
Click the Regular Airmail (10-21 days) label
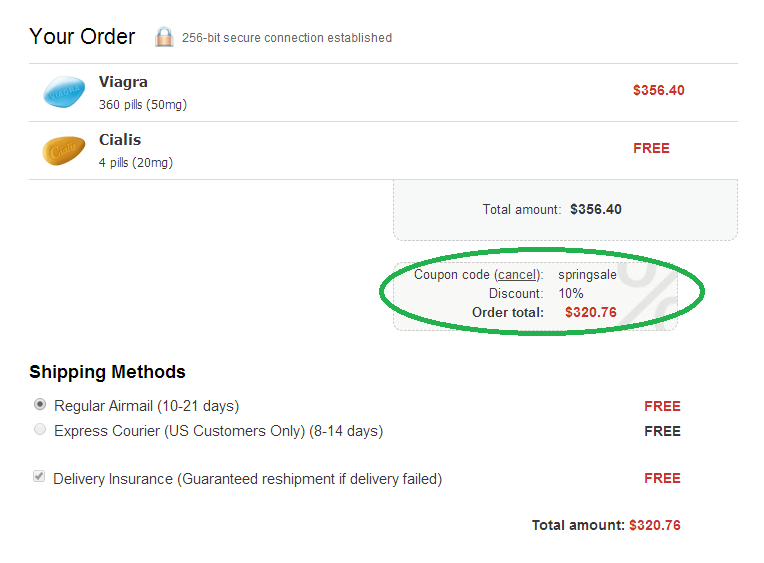(147, 406)
